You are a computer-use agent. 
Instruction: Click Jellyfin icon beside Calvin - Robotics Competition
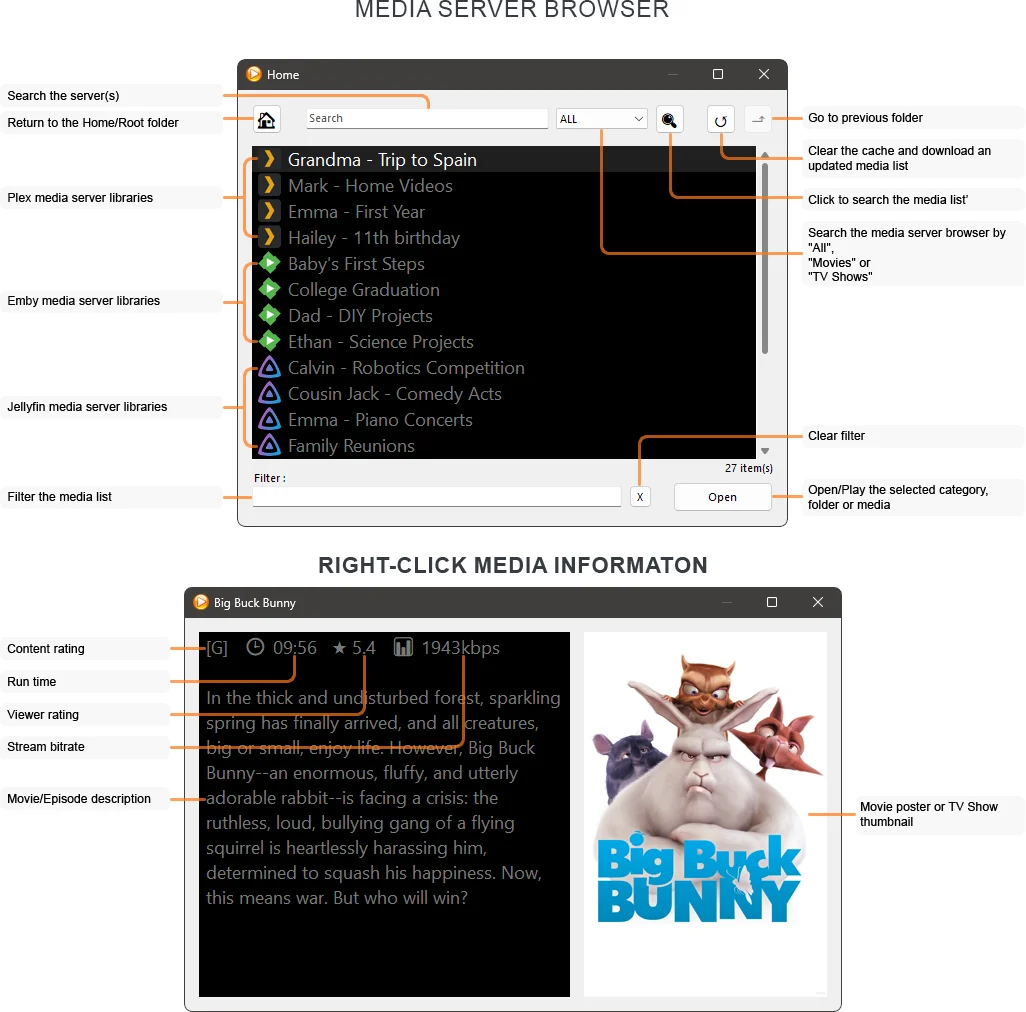[269, 367]
